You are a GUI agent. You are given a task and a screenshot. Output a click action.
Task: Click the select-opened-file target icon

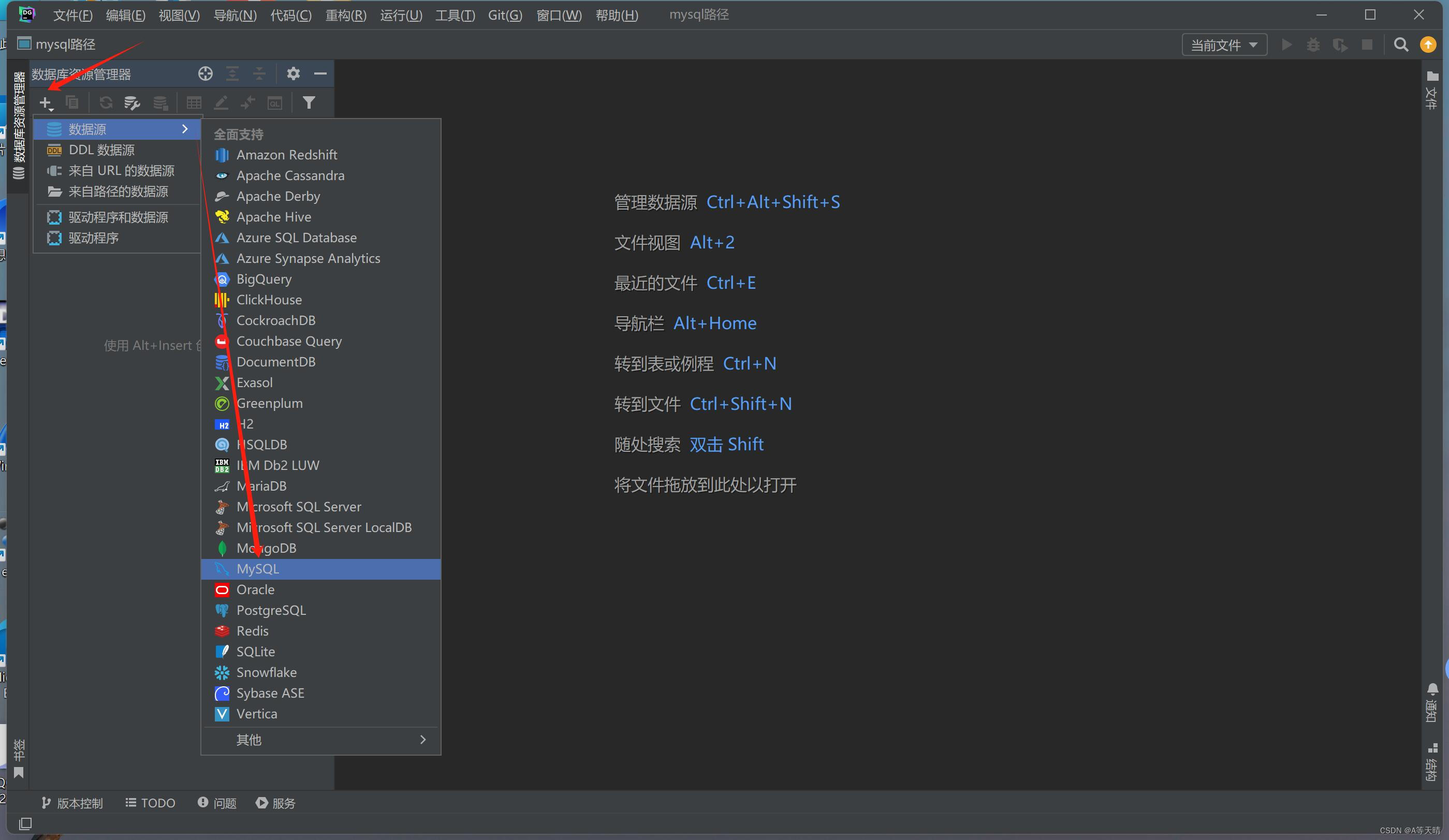[206, 73]
